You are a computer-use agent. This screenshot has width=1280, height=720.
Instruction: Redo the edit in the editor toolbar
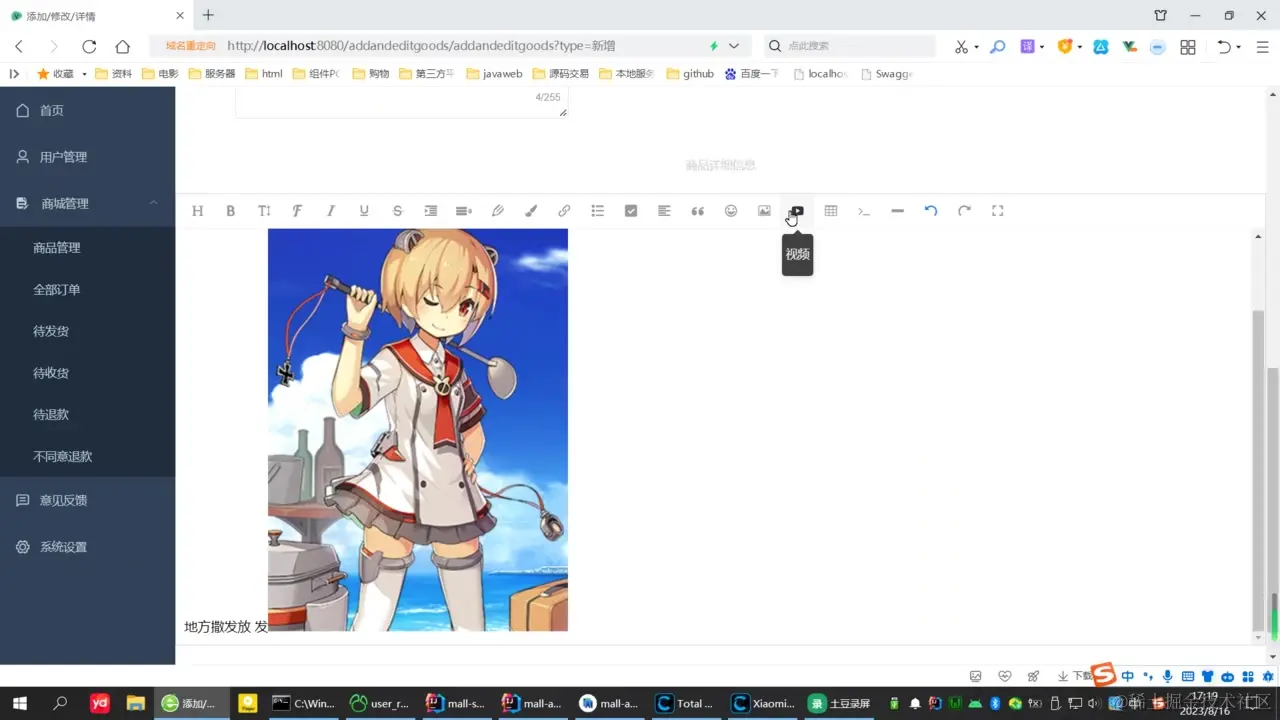click(x=964, y=211)
